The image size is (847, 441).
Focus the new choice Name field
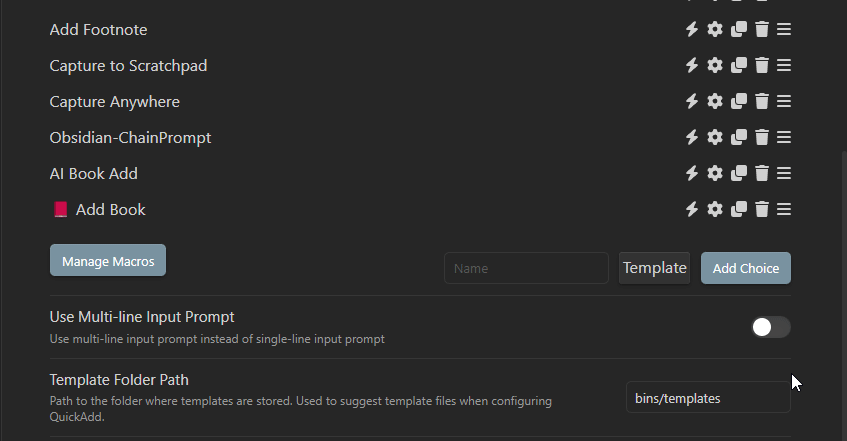[x=526, y=268]
